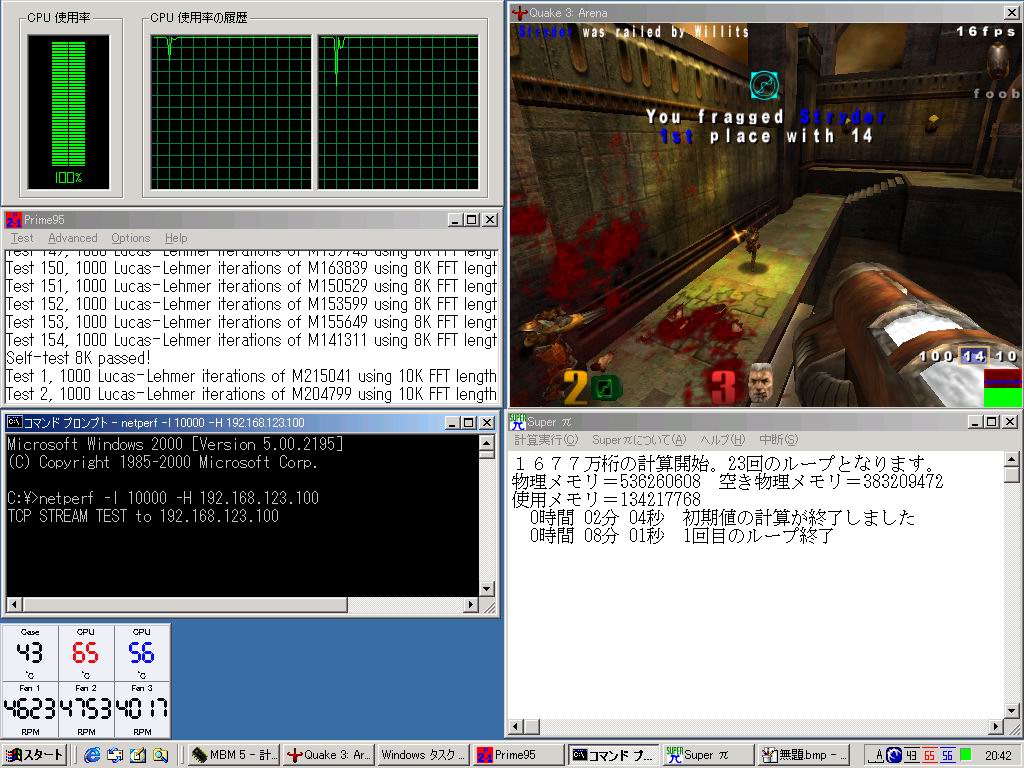The width and height of the screenshot is (1024, 768).
Task: Click the right CPU usage history graph
Action: [398, 112]
